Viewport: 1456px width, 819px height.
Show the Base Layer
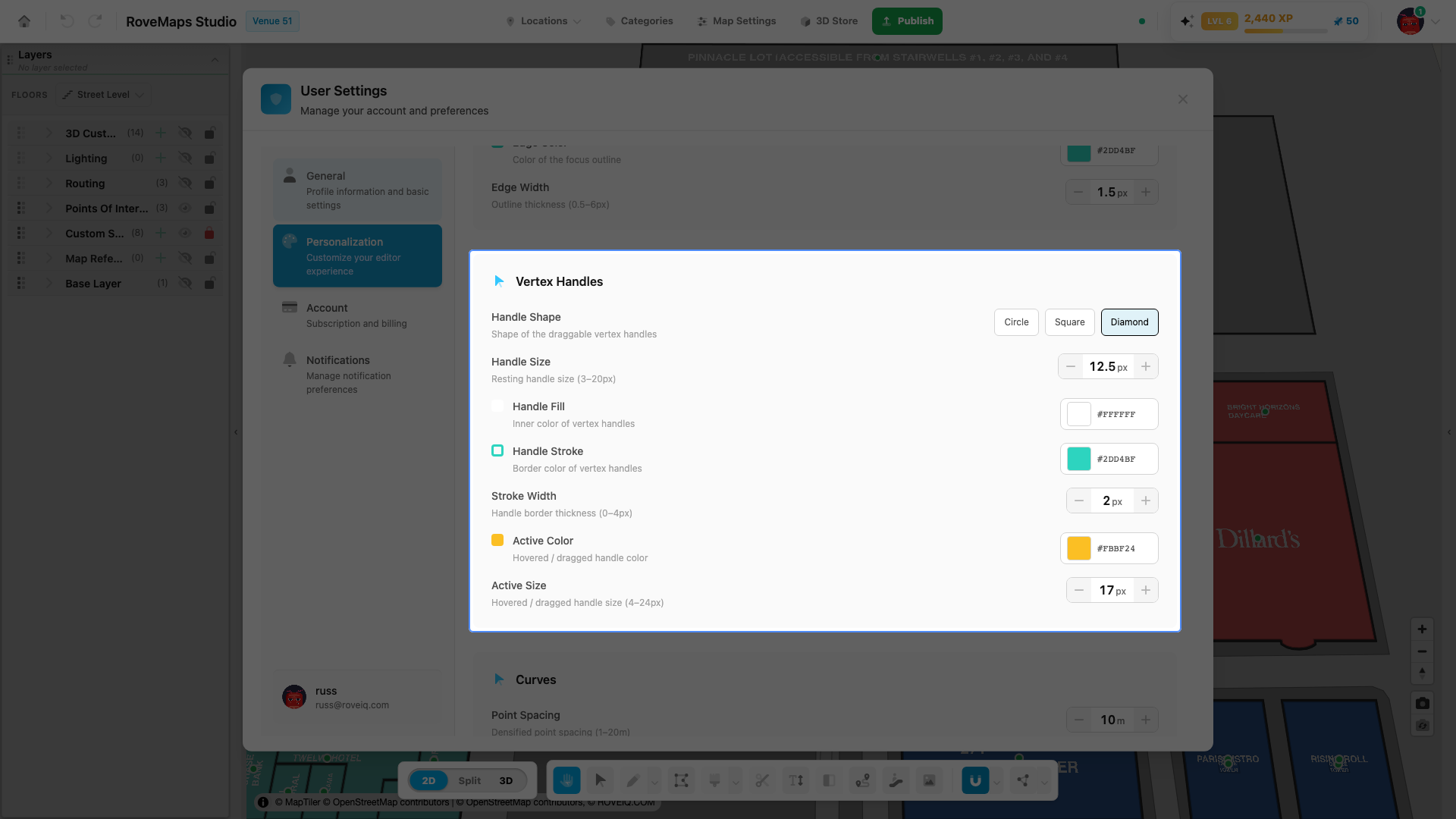(x=185, y=283)
